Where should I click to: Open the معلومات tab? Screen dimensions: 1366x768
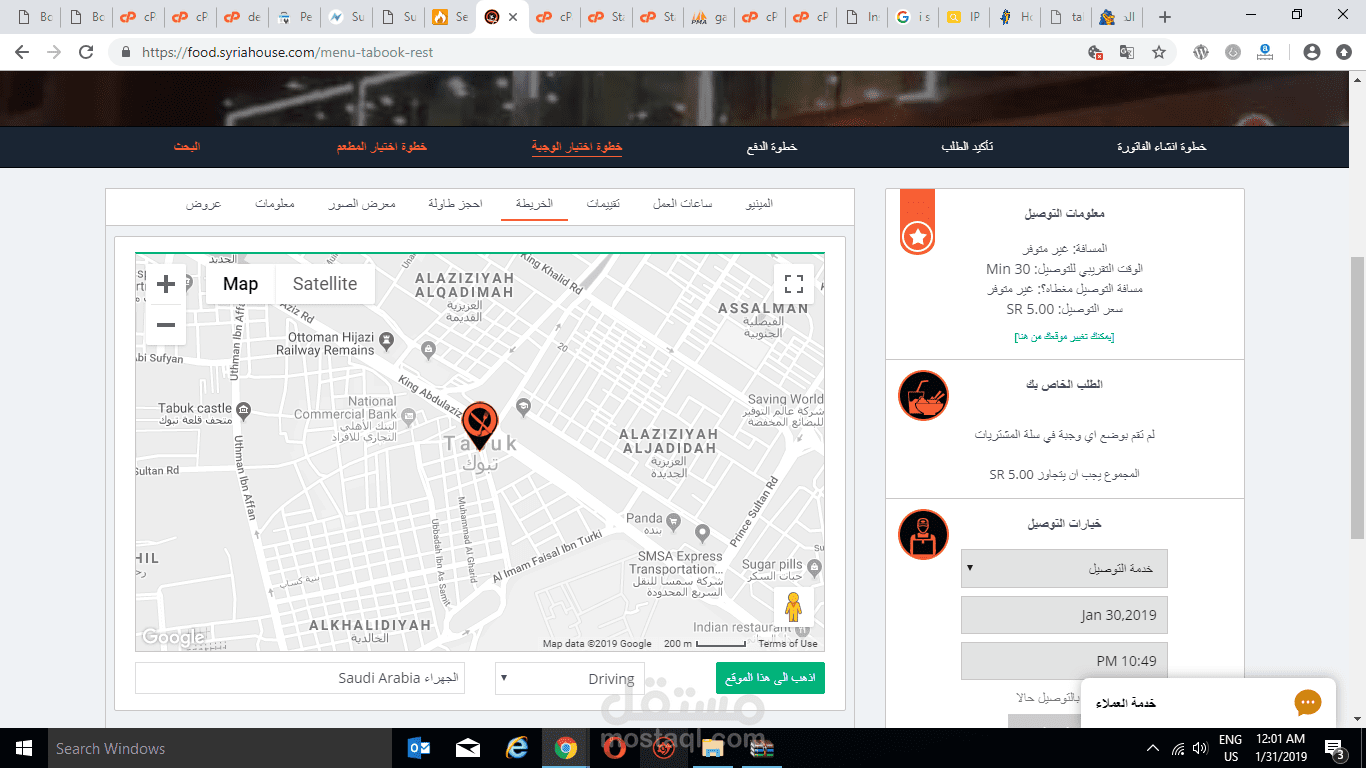tap(275, 204)
